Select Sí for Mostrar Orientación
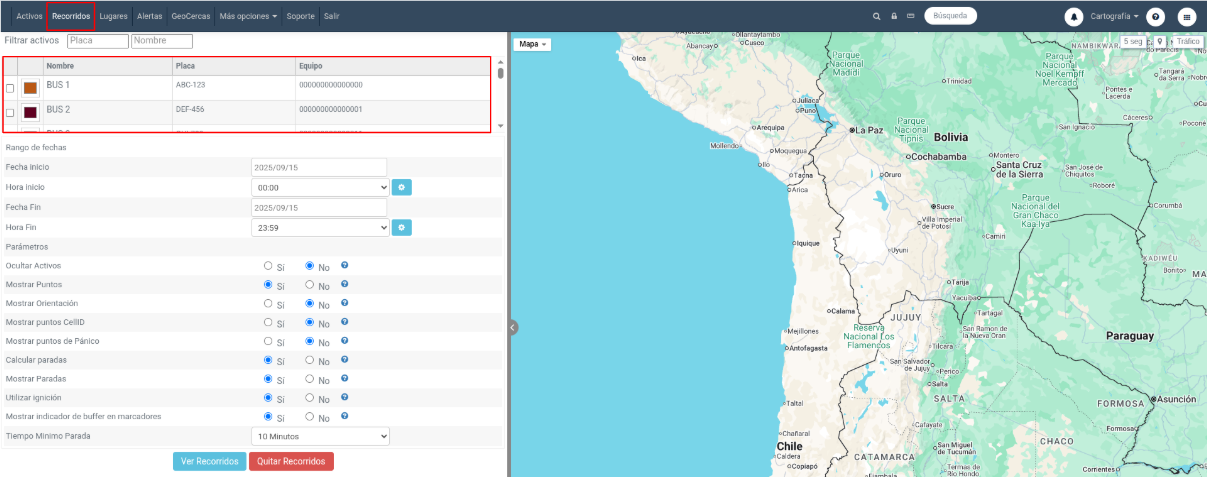Viewport: 1207px width, 477px height. point(268,303)
